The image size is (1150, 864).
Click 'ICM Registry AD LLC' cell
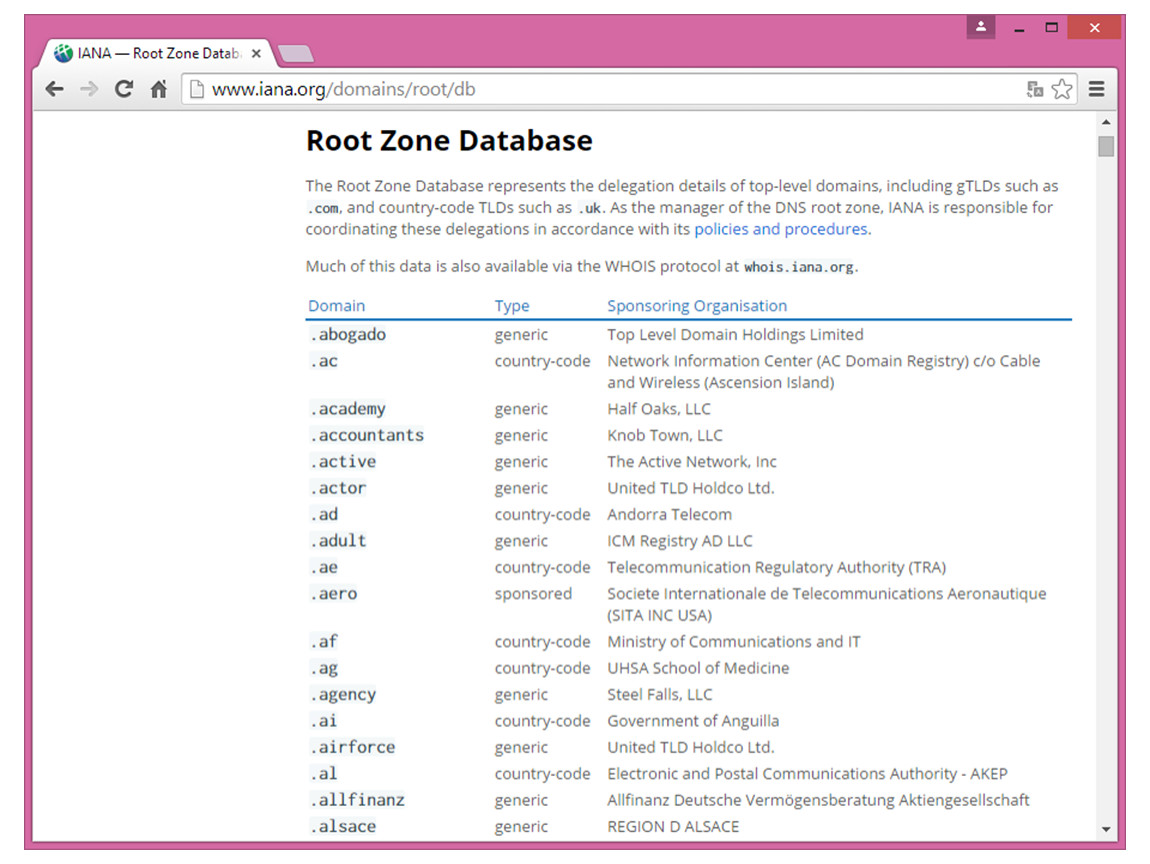pyautogui.click(x=679, y=541)
